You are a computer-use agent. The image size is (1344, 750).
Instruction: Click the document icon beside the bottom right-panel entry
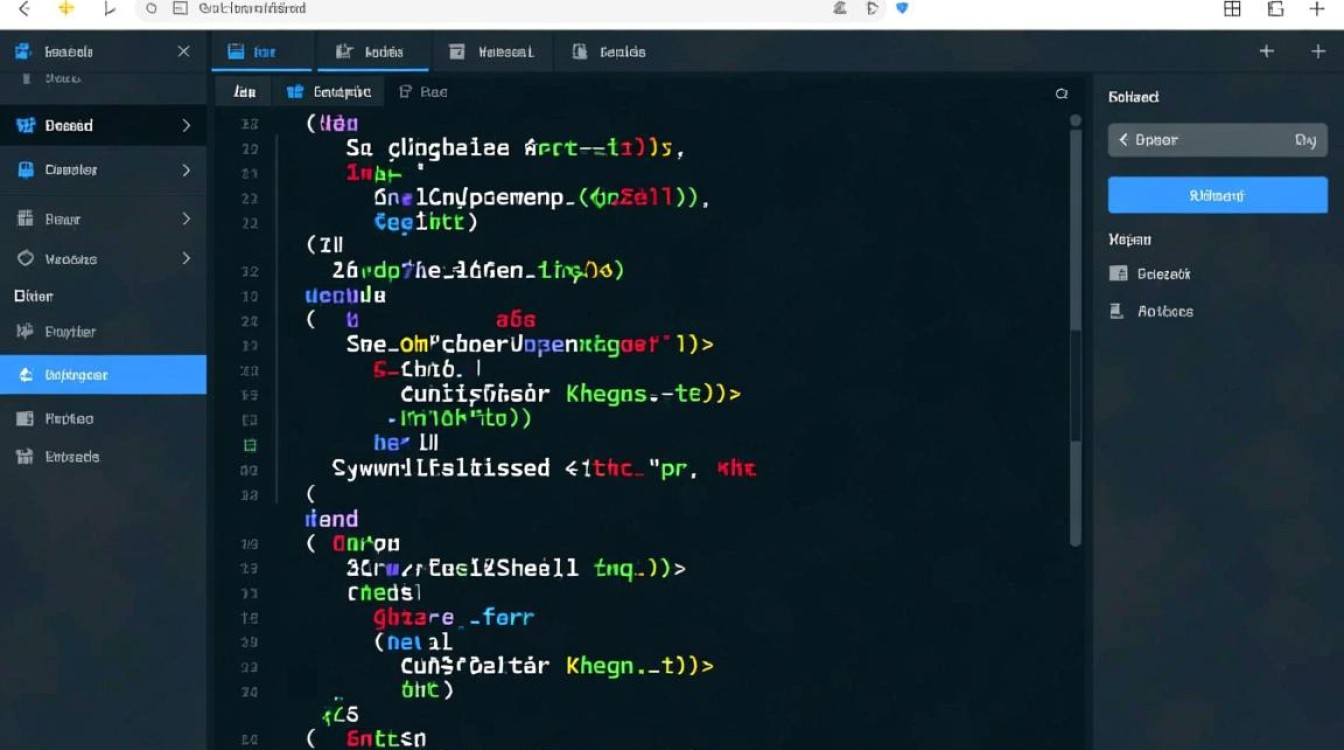(1117, 311)
